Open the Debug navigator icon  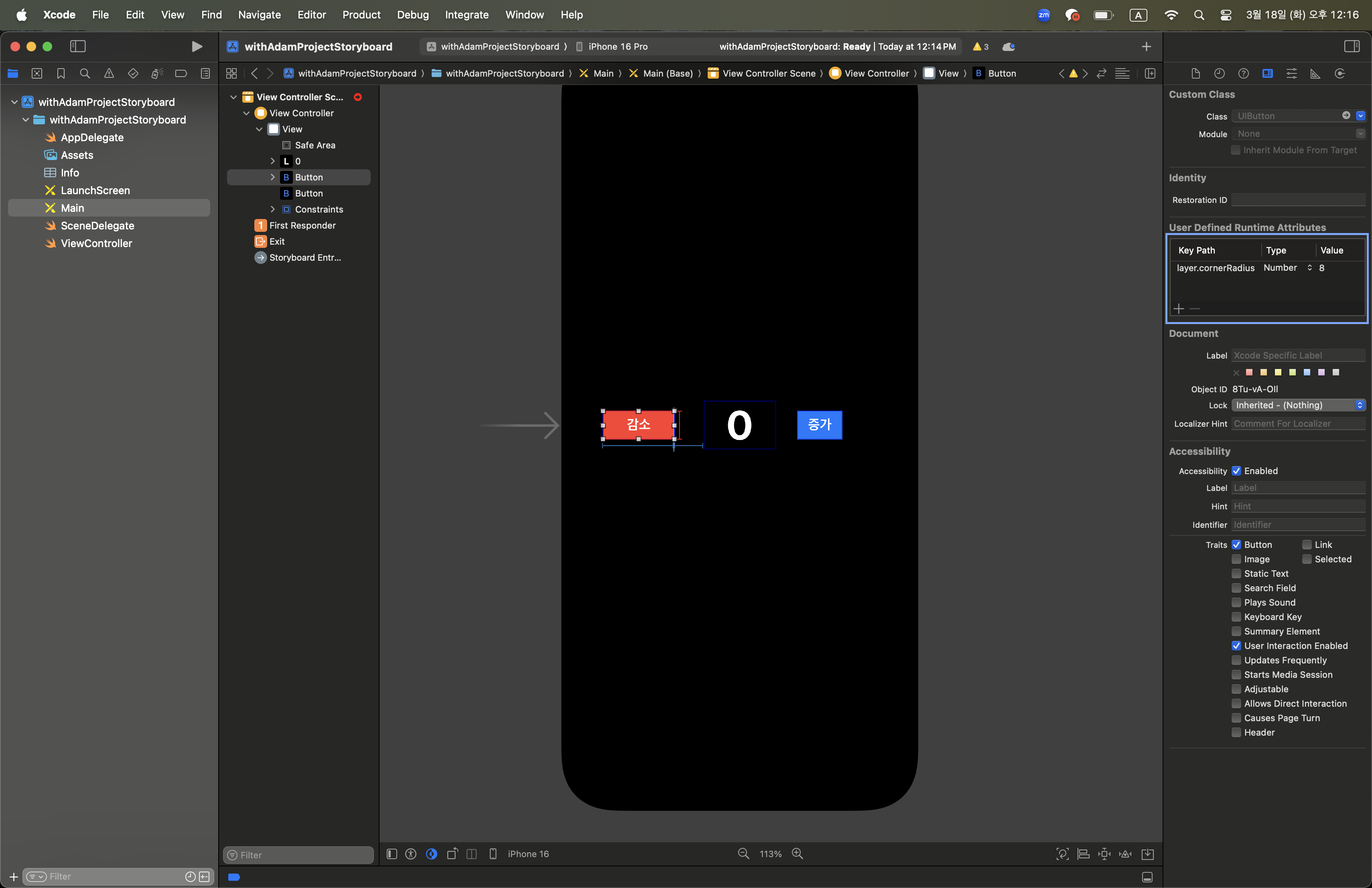(157, 73)
